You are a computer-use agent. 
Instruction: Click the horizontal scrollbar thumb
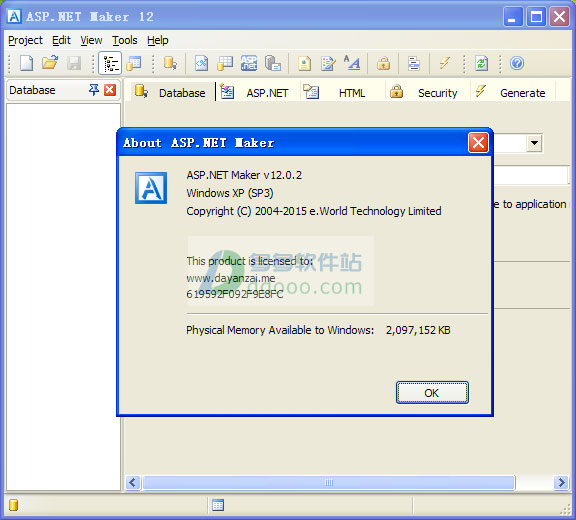pos(329,482)
